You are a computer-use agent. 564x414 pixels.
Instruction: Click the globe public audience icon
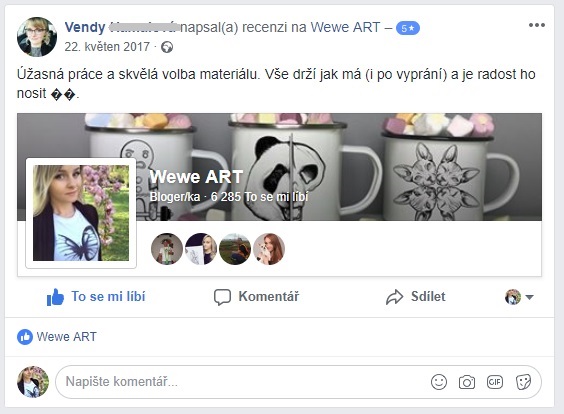click(x=167, y=47)
